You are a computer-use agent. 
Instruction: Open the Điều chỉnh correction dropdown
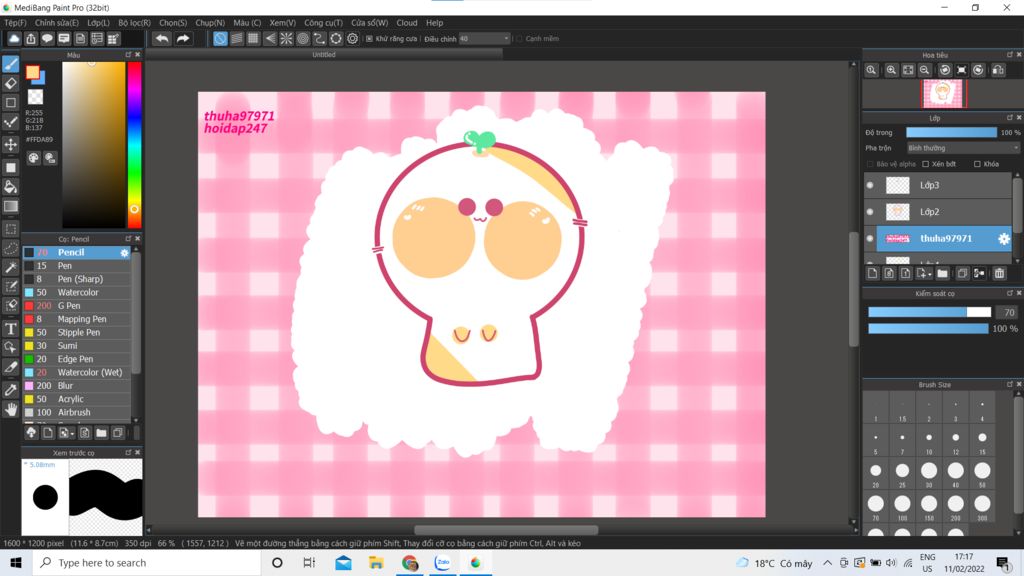484,39
